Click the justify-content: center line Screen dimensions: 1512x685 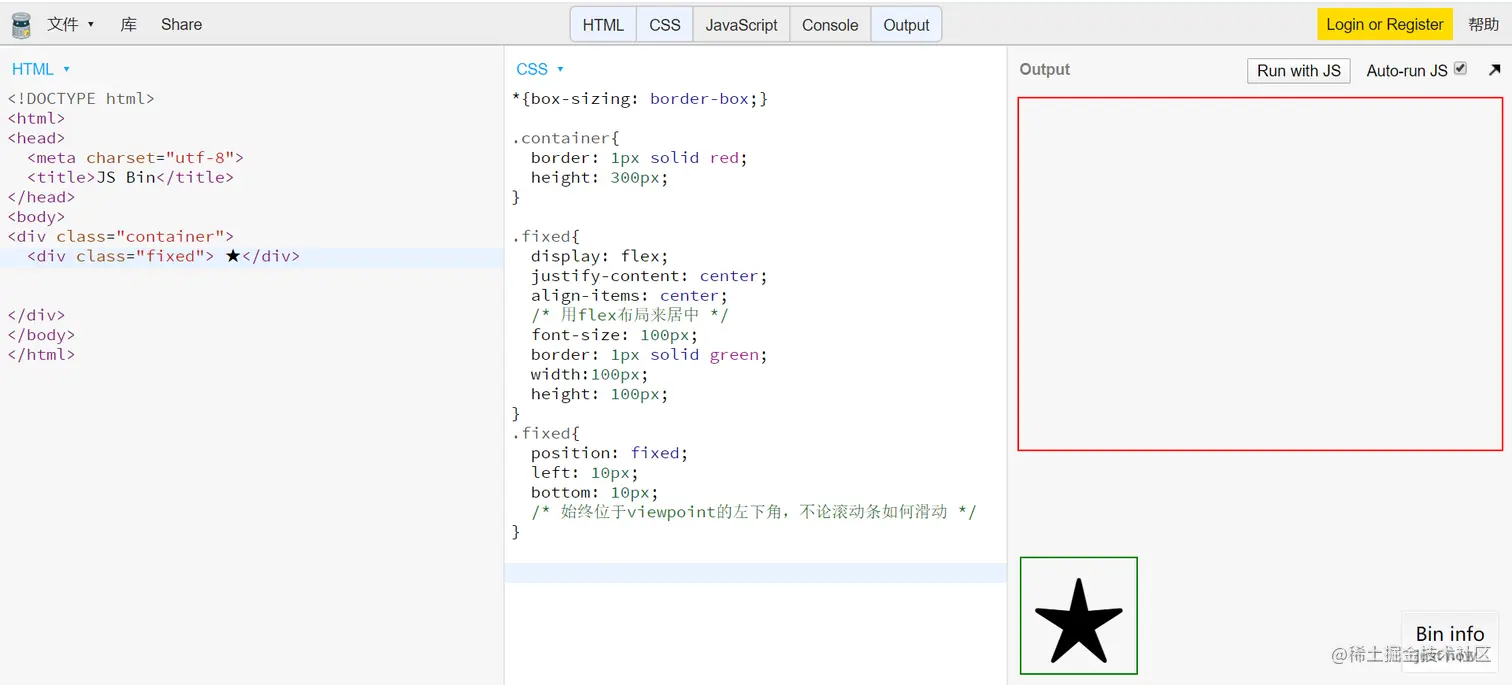click(x=649, y=276)
